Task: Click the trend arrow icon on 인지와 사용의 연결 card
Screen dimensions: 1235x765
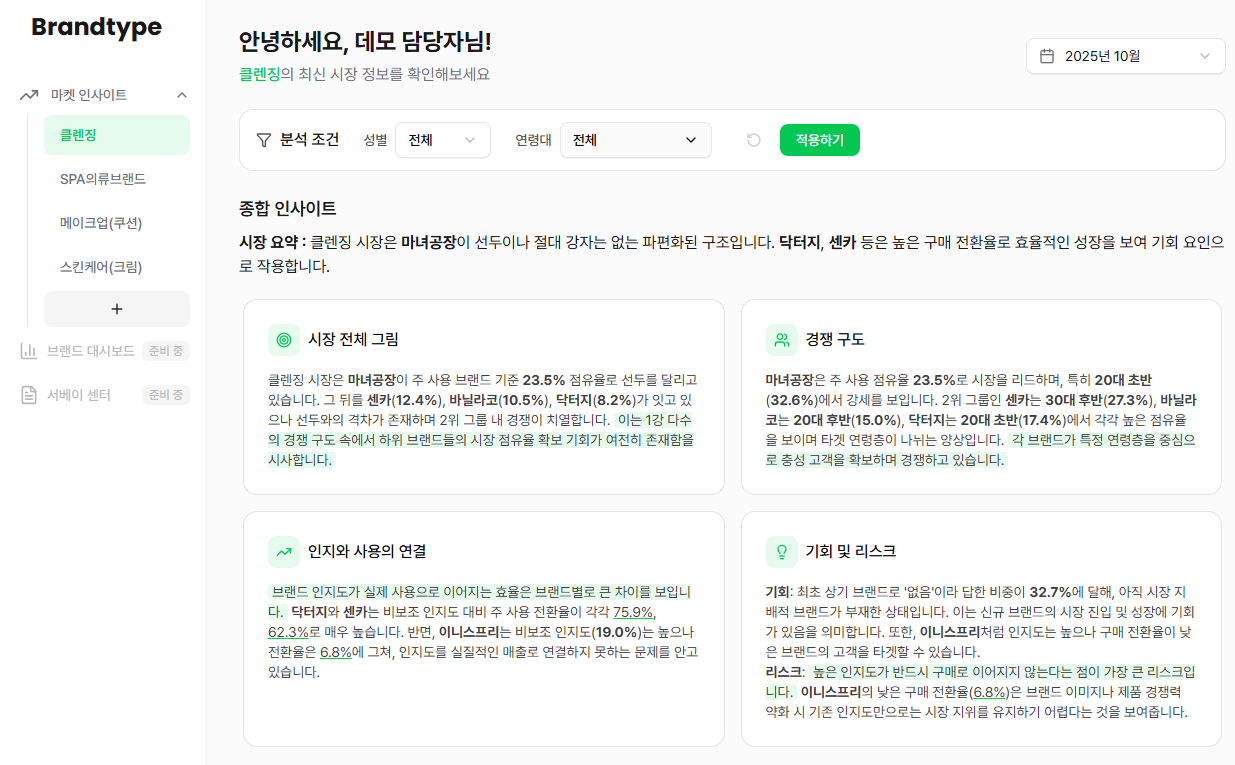Action: (x=284, y=551)
